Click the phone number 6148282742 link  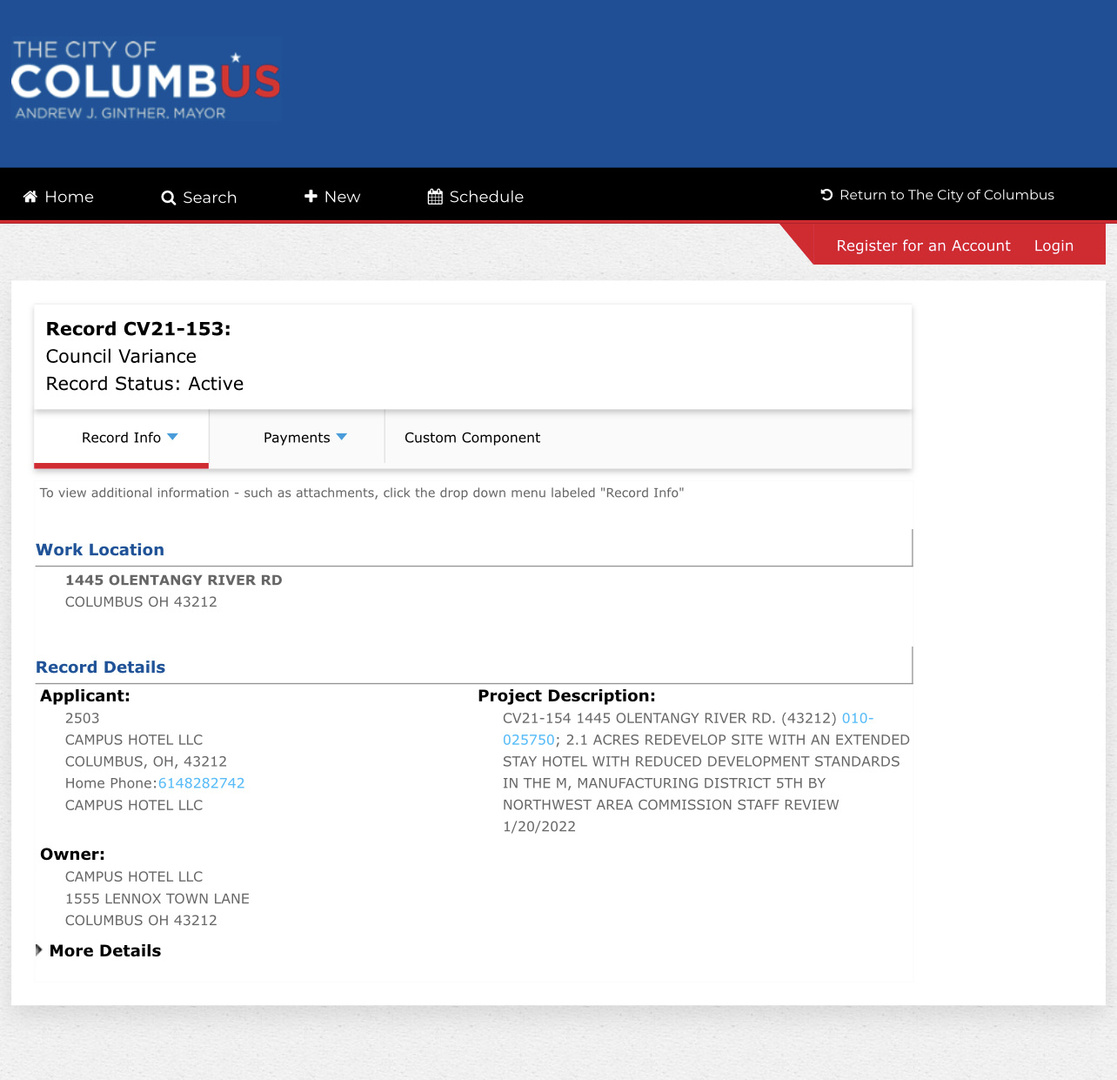[201, 783]
